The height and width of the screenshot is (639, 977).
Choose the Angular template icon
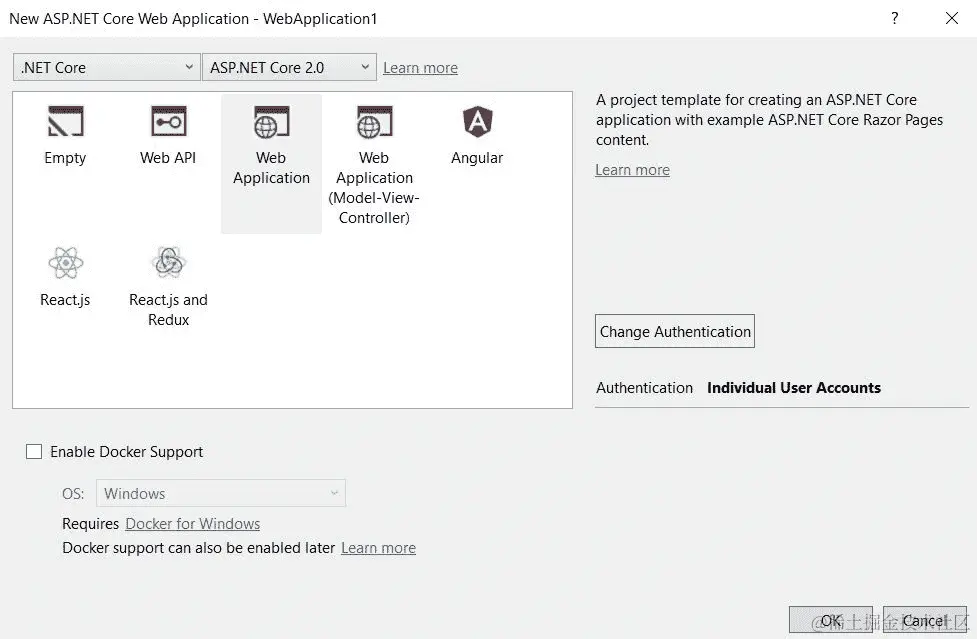pos(477,121)
